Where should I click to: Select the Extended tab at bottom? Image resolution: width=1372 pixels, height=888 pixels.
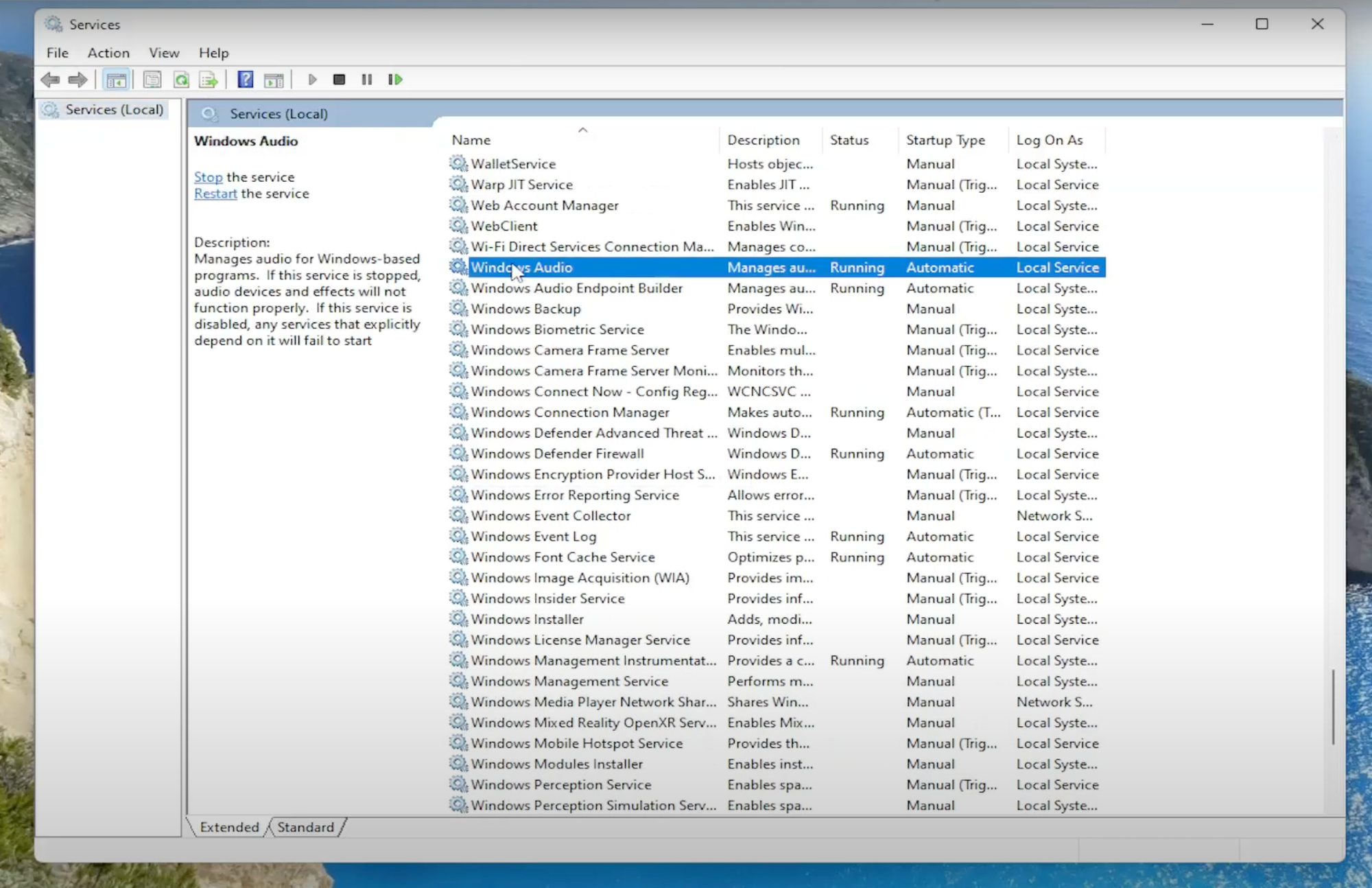229,826
